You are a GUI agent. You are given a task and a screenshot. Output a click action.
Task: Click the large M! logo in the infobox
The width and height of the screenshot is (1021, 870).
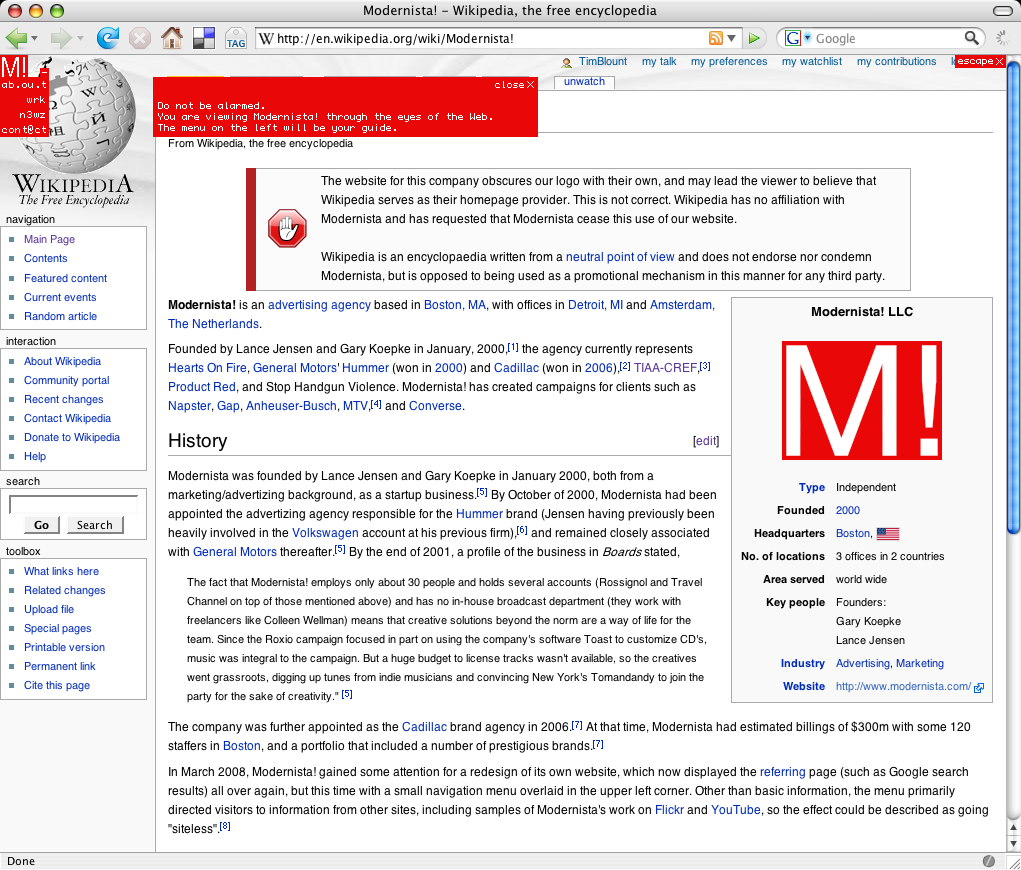(861, 400)
